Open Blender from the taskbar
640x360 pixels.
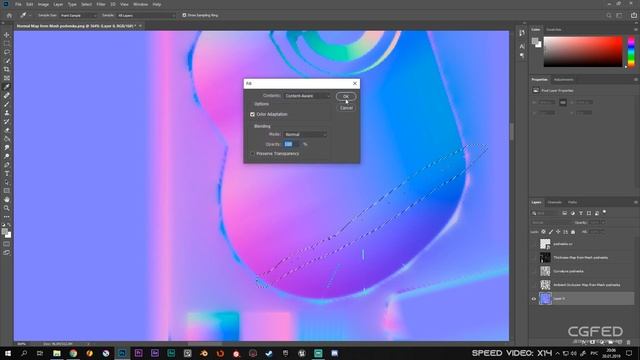pyautogui.click(x=204, y=353)
